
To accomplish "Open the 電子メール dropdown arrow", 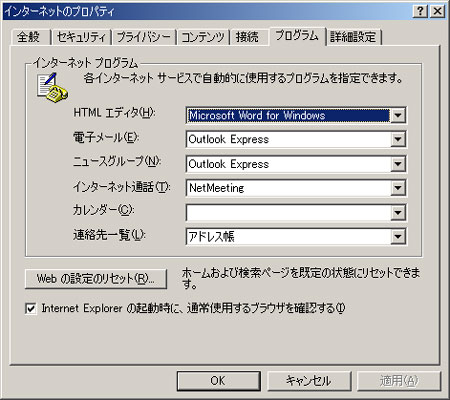I will [x=398, y=139].
